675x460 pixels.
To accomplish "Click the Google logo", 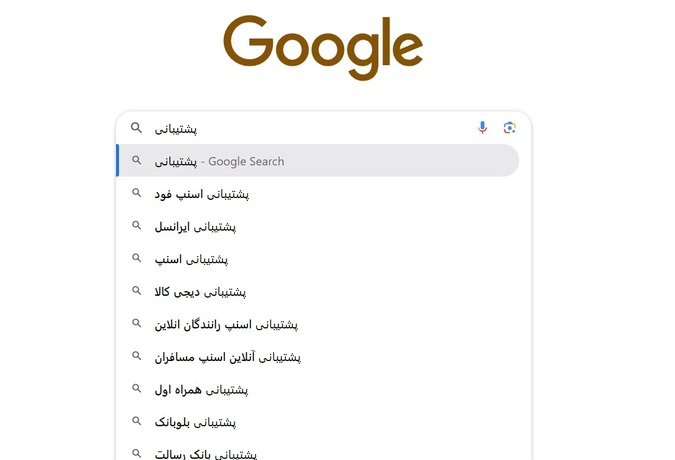I will click(x=323, y=47).
